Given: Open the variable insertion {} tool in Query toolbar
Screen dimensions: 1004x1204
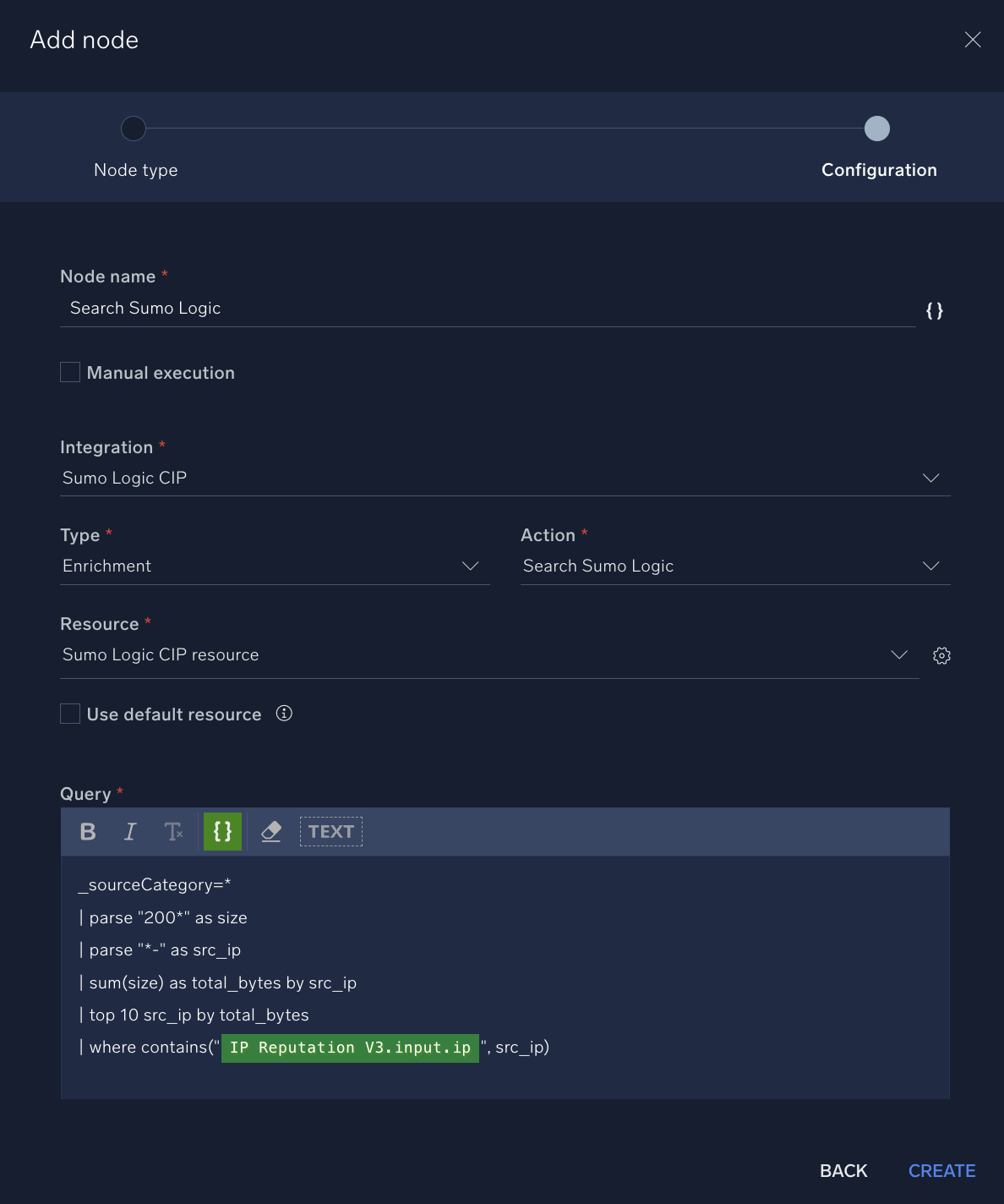Looking at the screenshot, I should point(222,832).
